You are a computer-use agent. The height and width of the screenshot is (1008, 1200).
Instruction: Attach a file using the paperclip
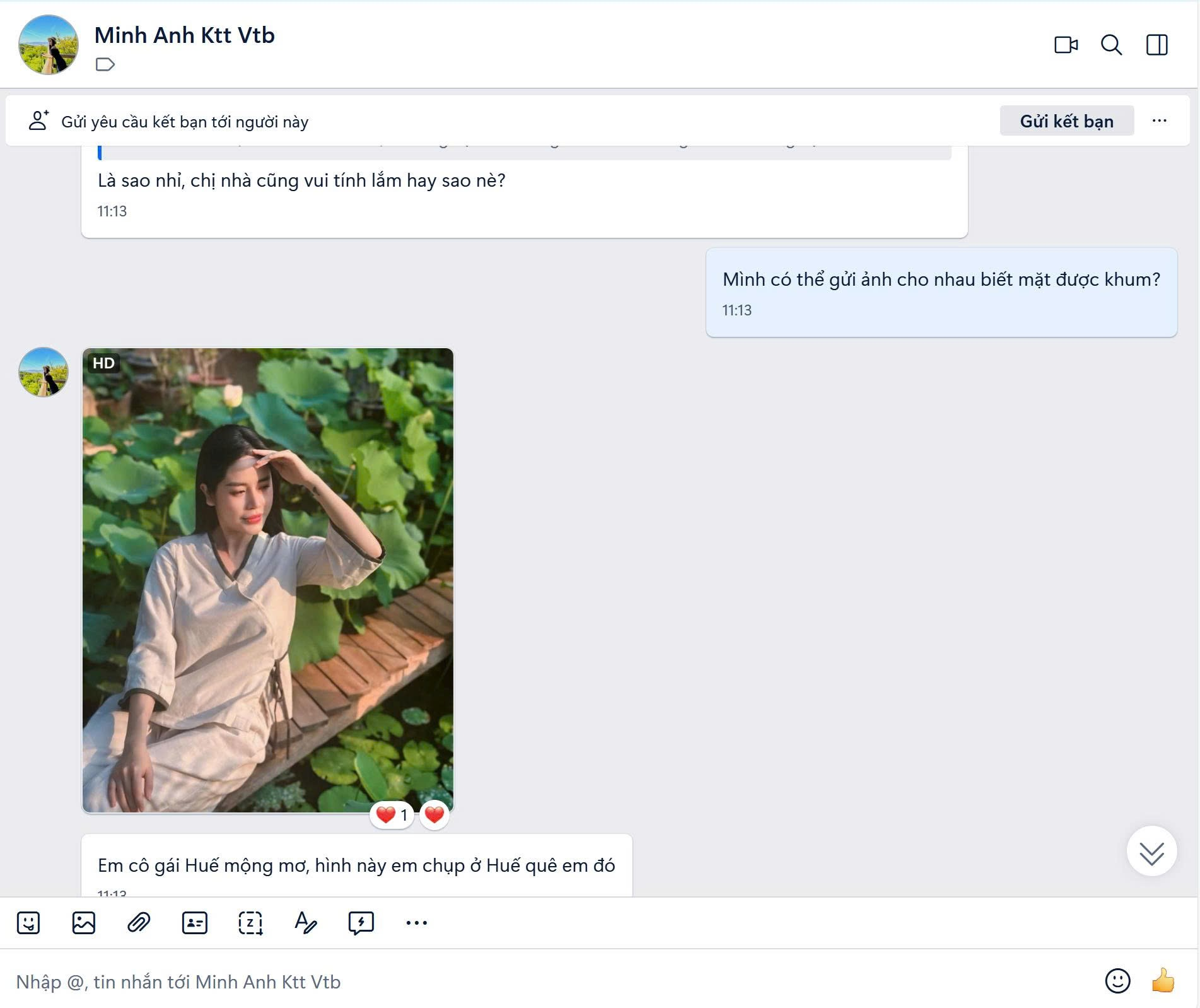(x=139, y=923)
